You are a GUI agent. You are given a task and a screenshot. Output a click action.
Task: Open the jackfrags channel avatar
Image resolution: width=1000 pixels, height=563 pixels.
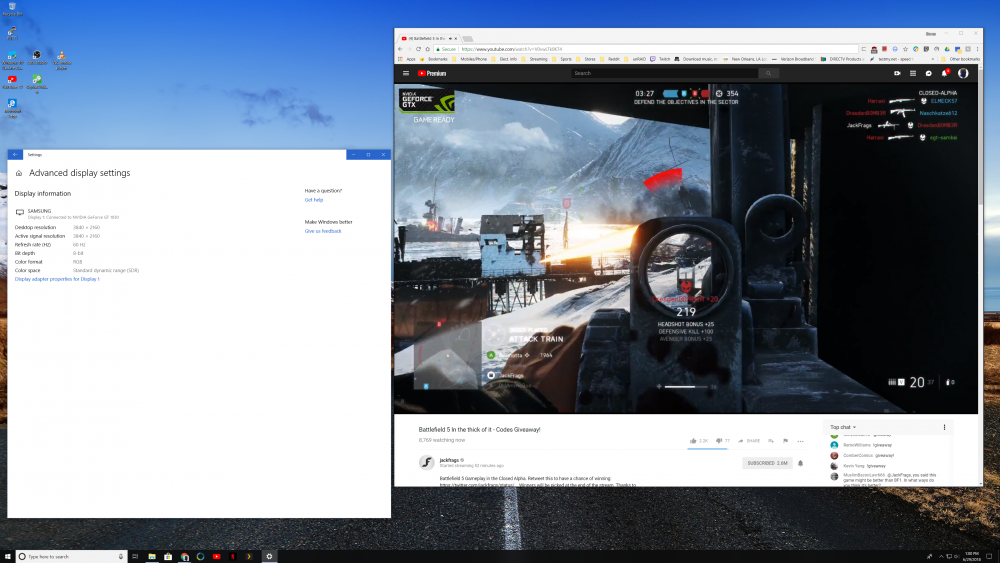coord(427,462)
